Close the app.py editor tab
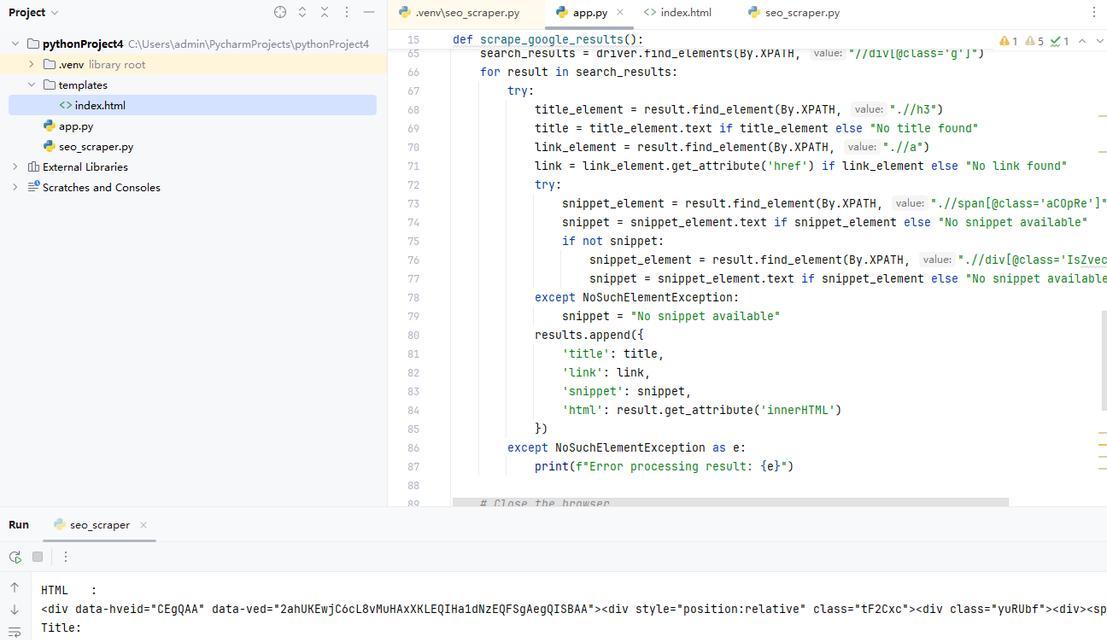 tap(620, 12)
